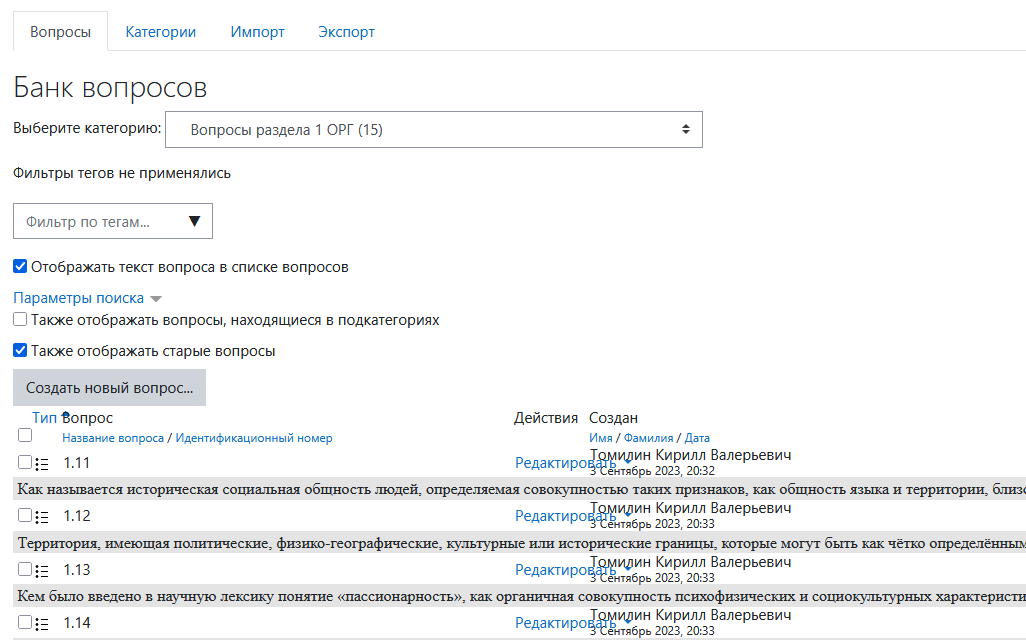
Task: Sort by 'Тип' column header
Action: [x=44, y=418]
